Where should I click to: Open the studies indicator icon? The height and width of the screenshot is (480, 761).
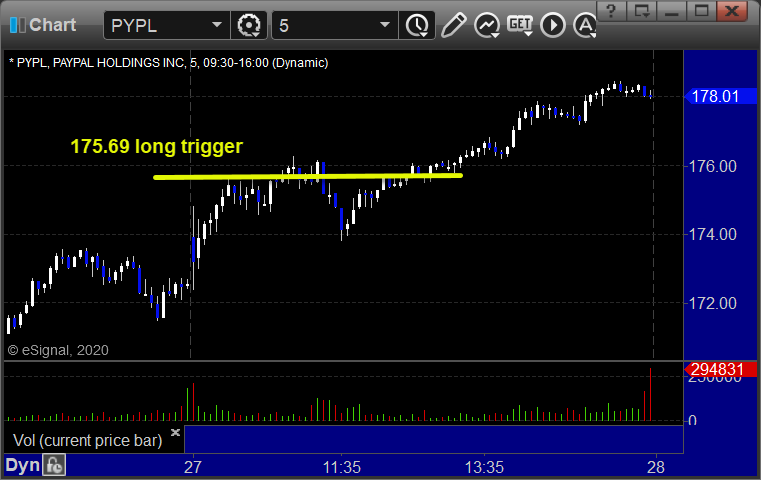coord(487,25)
